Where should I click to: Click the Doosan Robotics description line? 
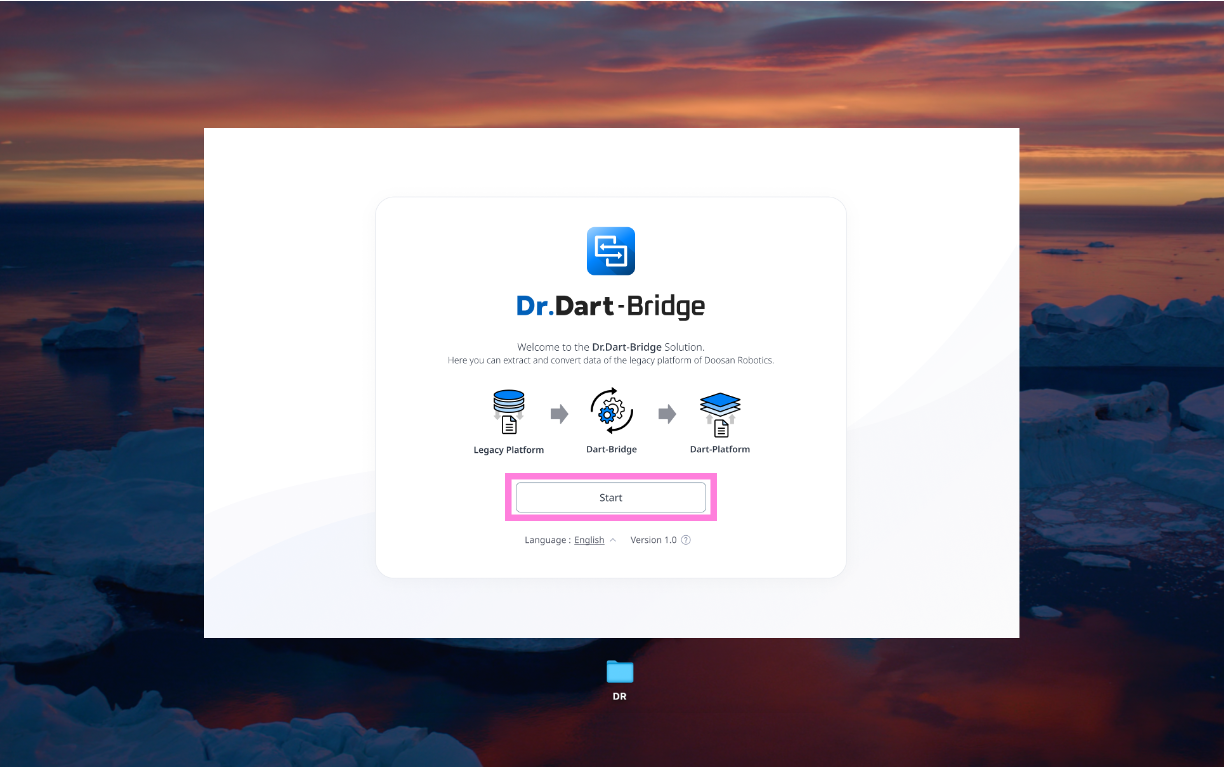coord(610,360)
